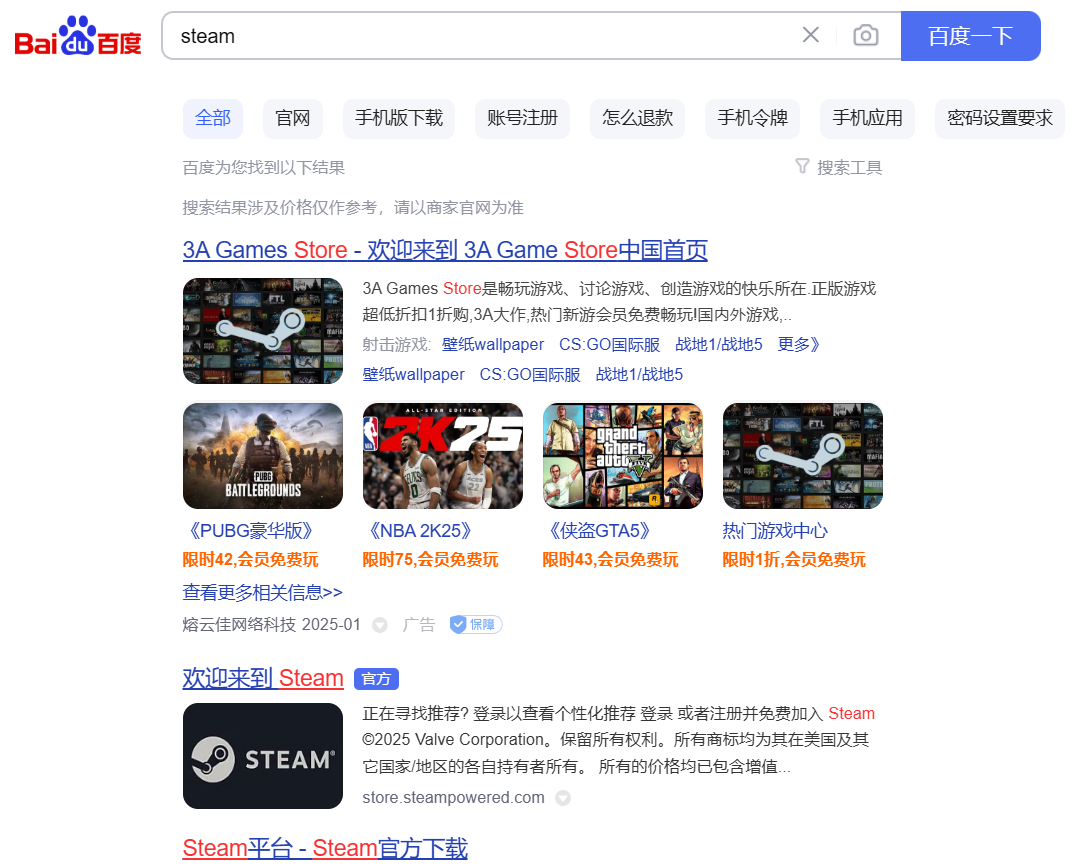Click 限时42,会员免费玩 promo text
Screen dimensions: 1071x866
tap(251, 559)
